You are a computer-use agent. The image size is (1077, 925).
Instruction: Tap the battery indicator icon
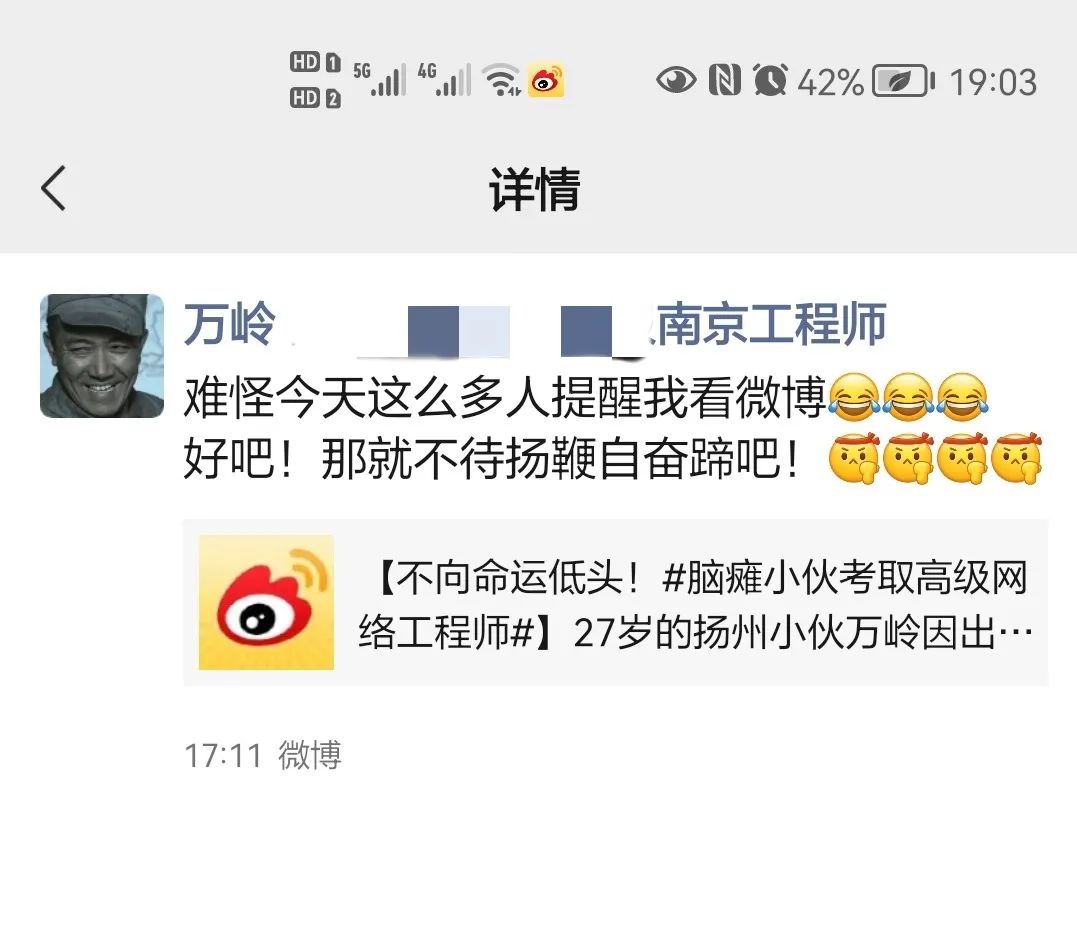(x=904, y=81)
